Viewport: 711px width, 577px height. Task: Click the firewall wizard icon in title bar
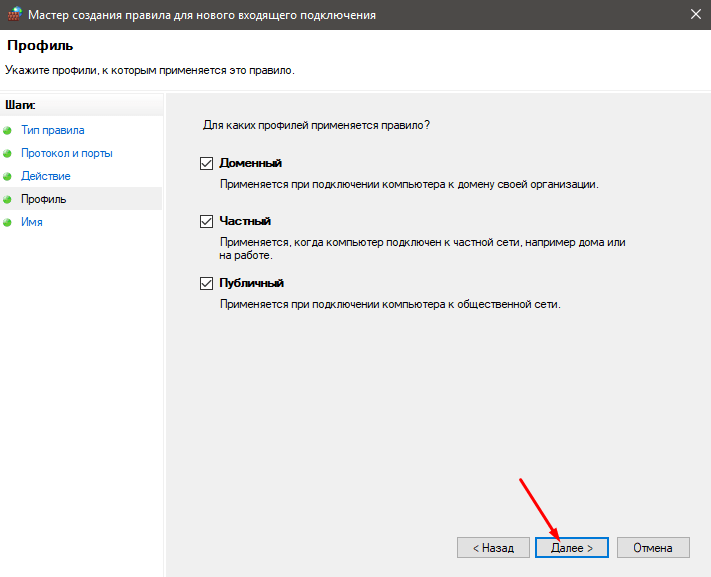[x=15, y=15]
